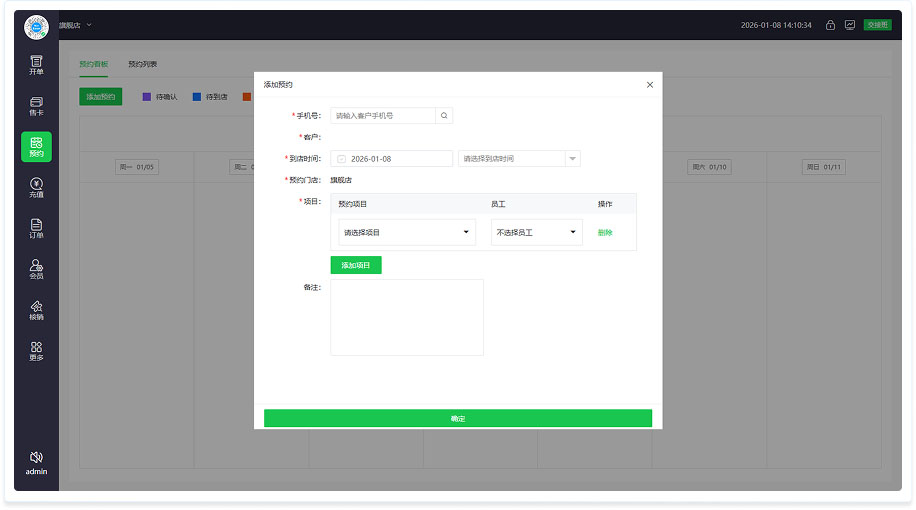Open the 核销 verification sidebar icon
Image resolution: width=916 pixels, height=510 pixels.
[x=36, y=310]
